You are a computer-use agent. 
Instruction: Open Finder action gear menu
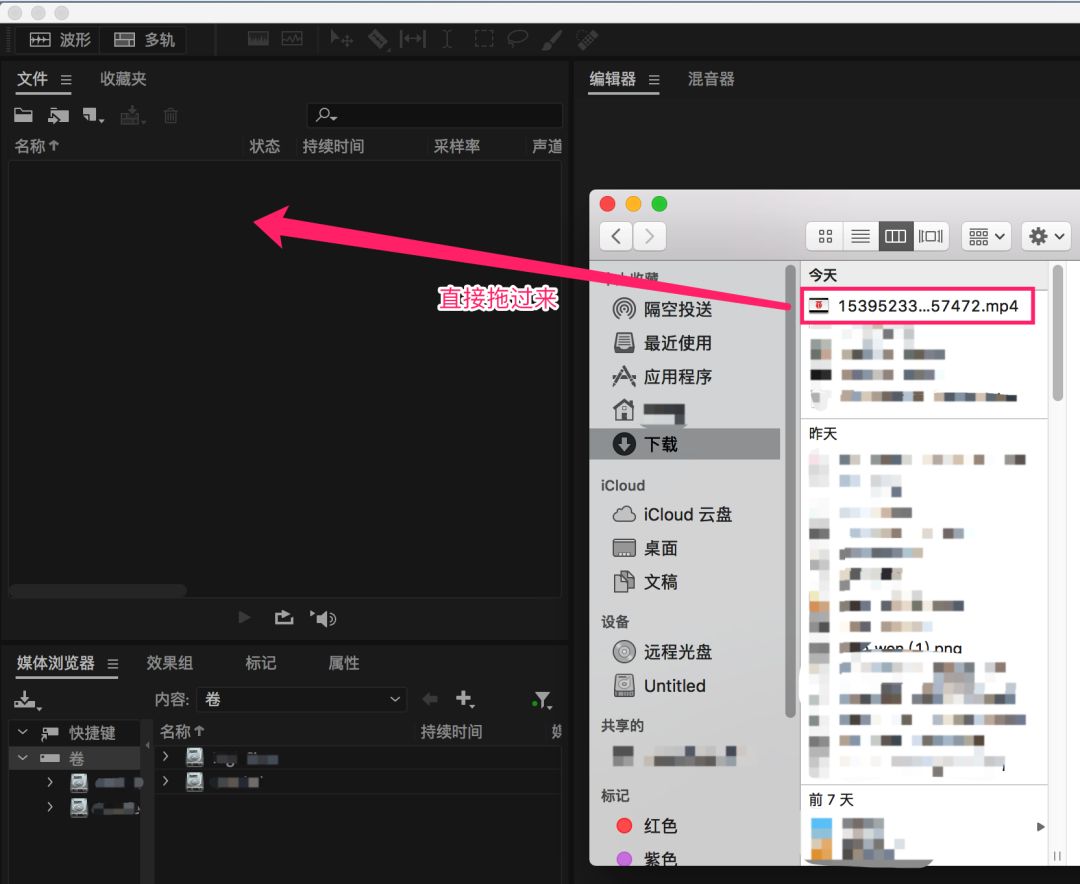tap(1046, 236)
